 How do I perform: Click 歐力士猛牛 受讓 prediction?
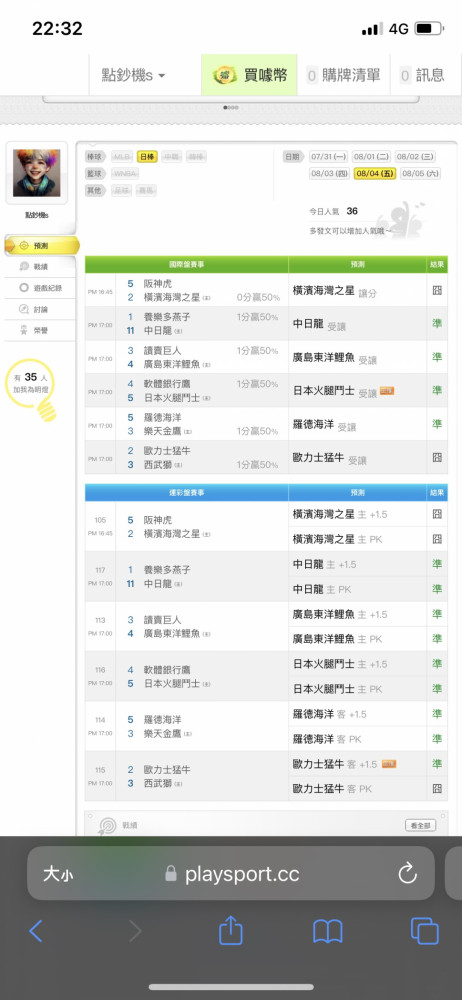330,458
